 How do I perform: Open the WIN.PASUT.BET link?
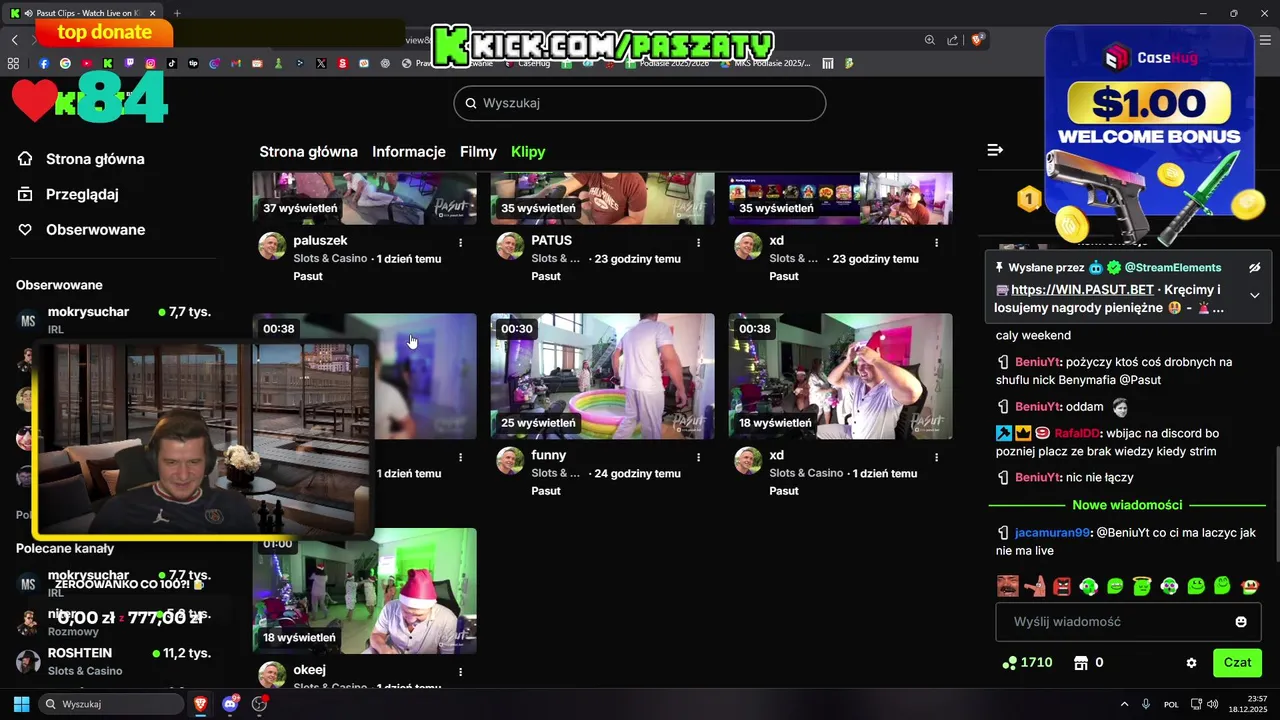pyautogui.click(x=1082, y=290)
